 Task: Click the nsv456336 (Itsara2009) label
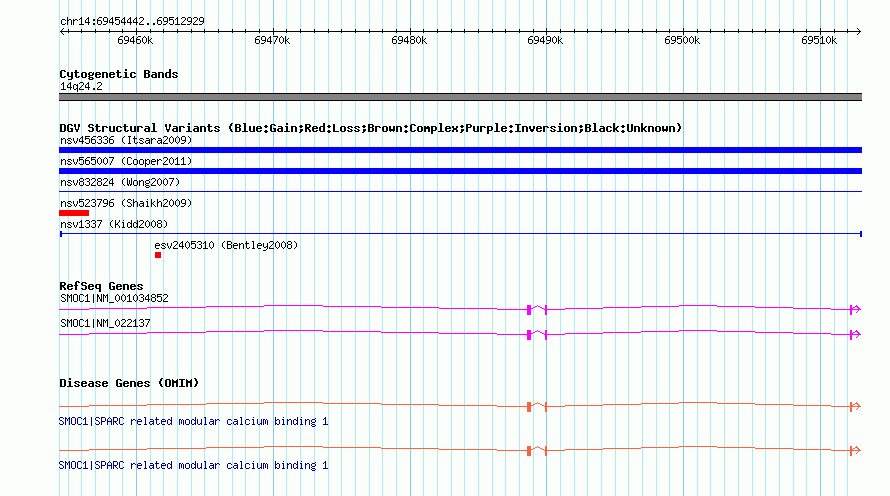126,140
